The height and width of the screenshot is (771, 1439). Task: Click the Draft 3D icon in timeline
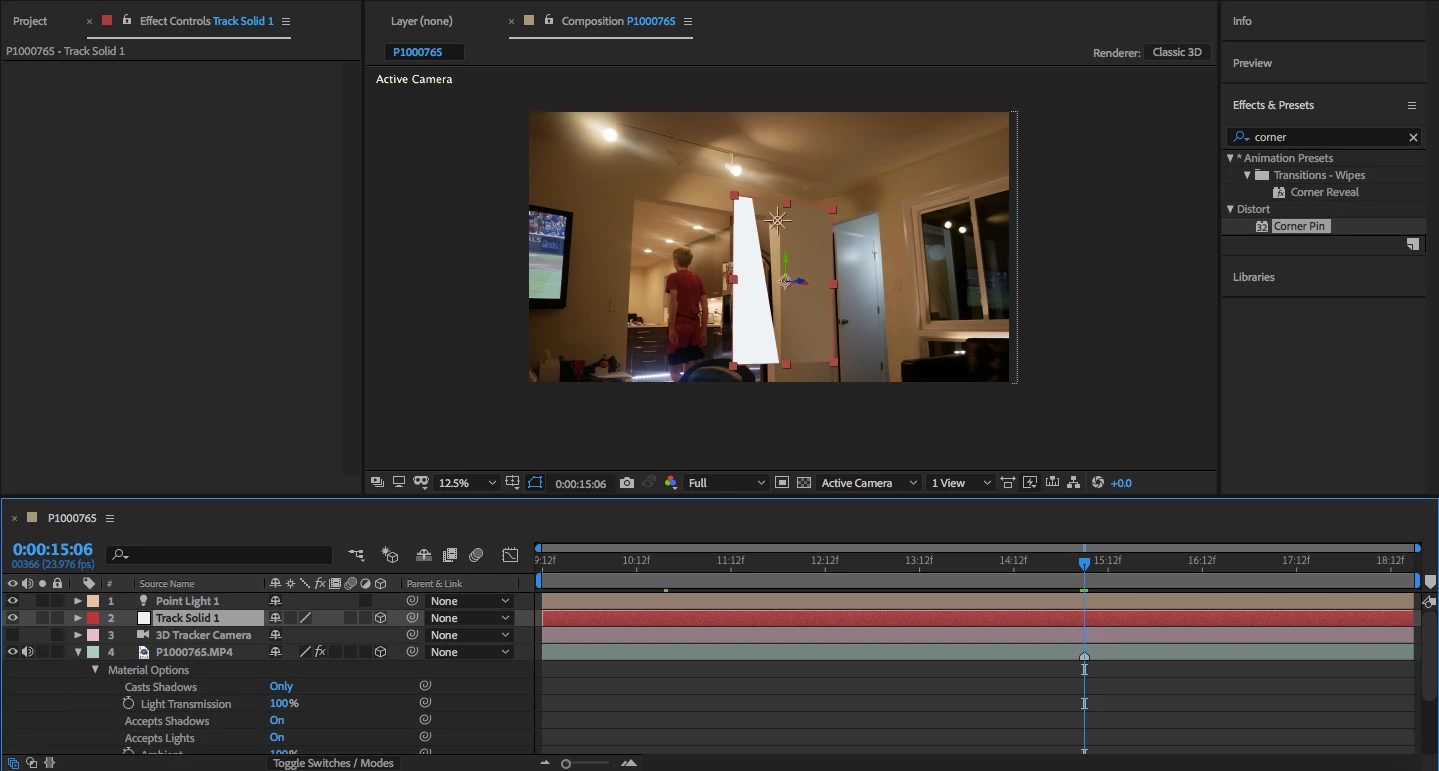[x=390, y=555]
